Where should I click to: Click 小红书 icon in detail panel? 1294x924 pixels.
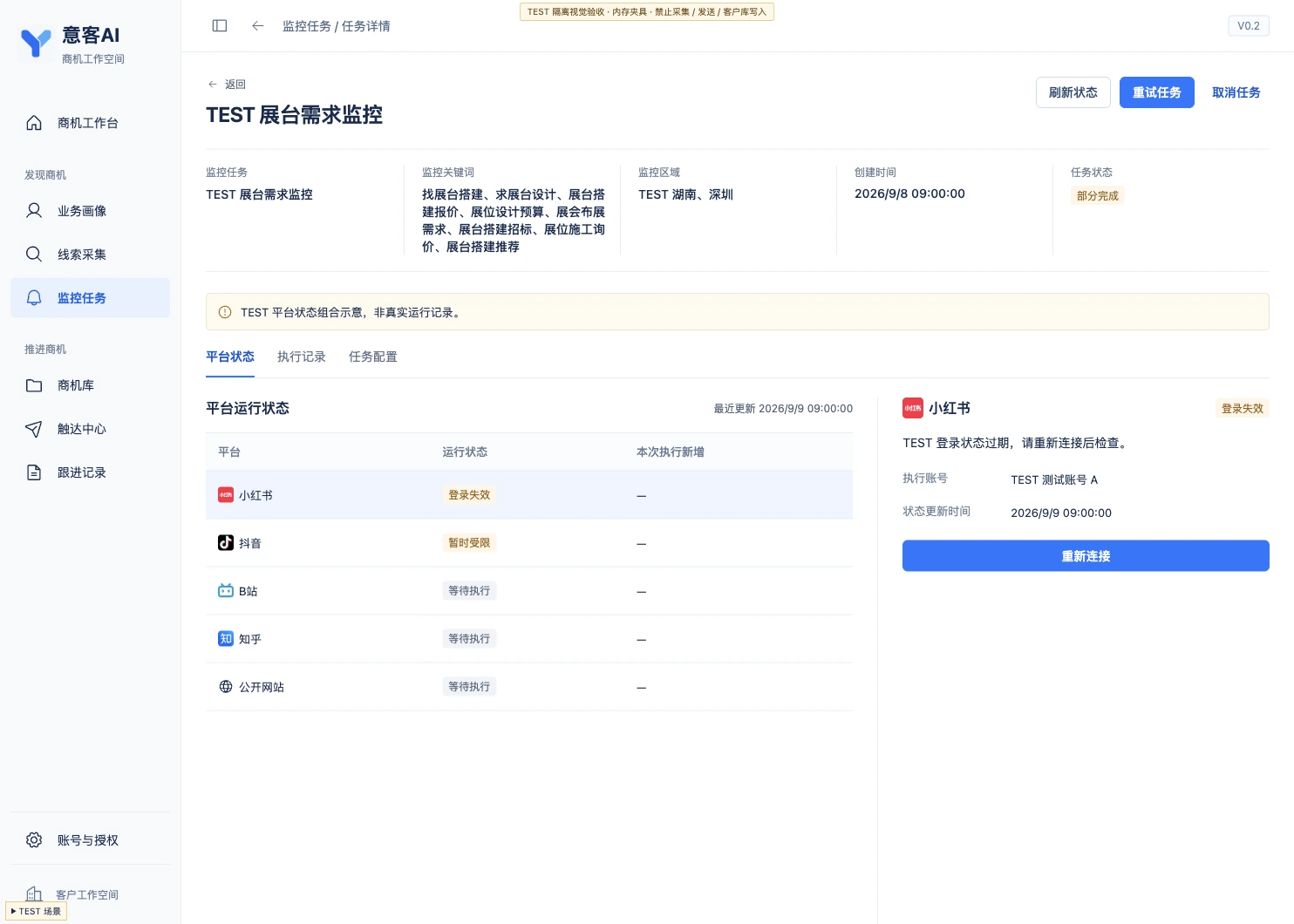913,408
